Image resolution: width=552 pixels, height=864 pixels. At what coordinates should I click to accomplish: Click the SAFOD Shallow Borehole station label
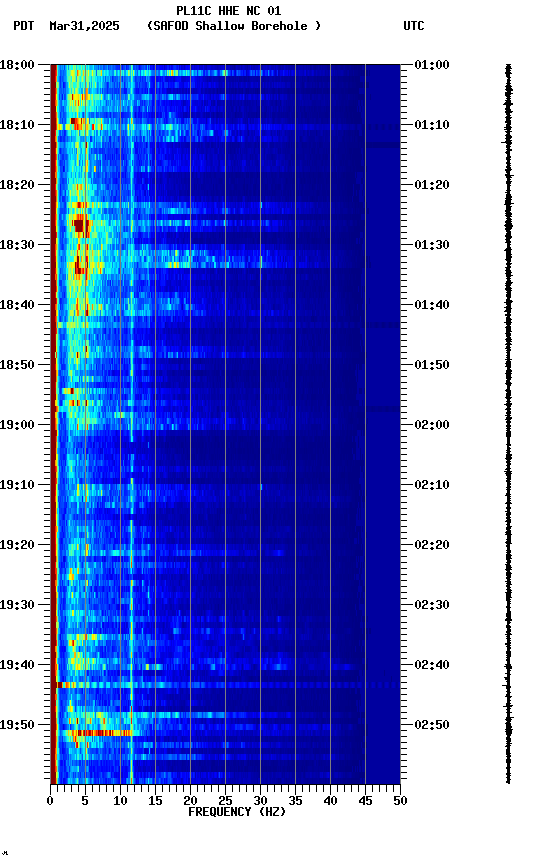point(234,26)
